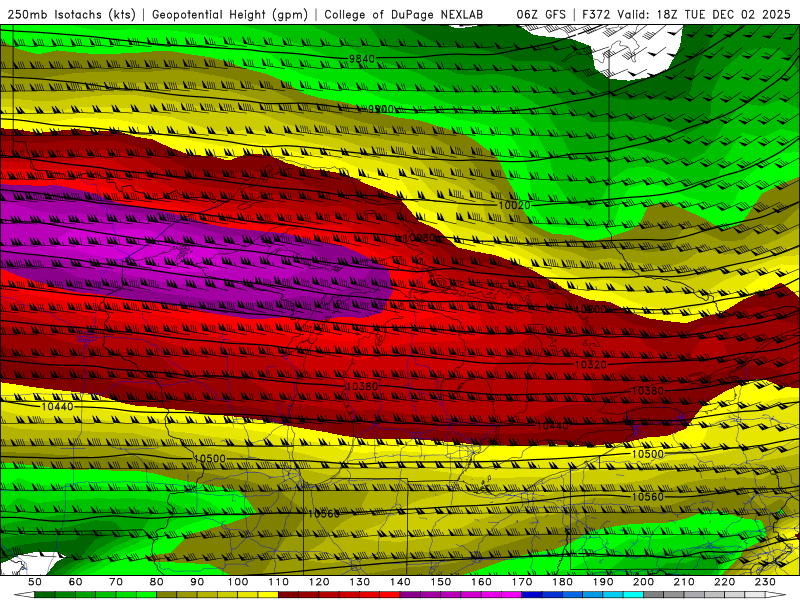Click the 120 value on the color scale
The image size is (800, 600).
tap(319, 582)
